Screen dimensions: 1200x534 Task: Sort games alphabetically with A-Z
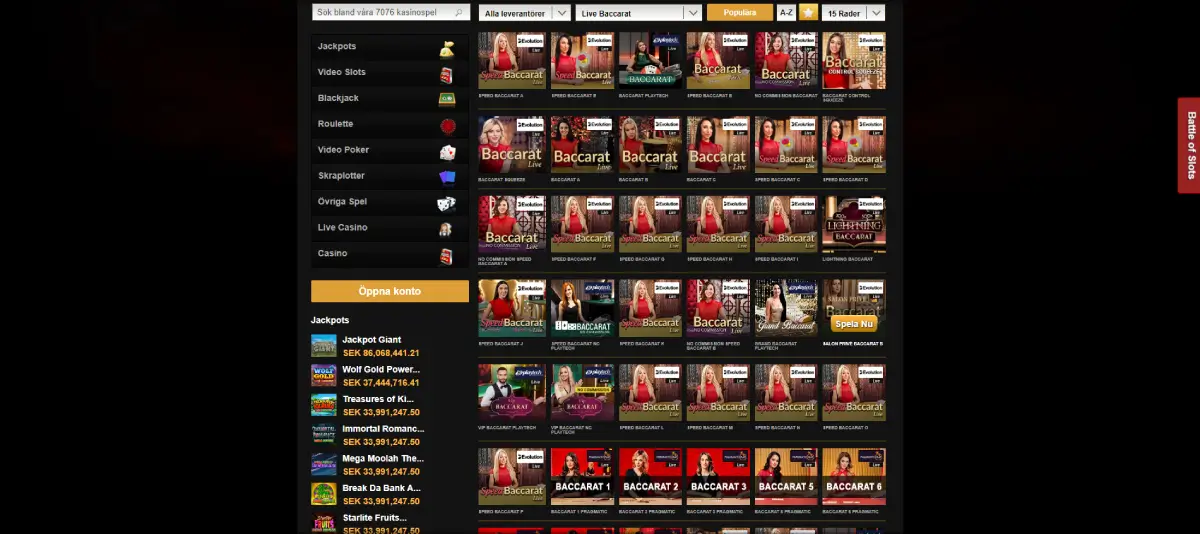[786, 13]
